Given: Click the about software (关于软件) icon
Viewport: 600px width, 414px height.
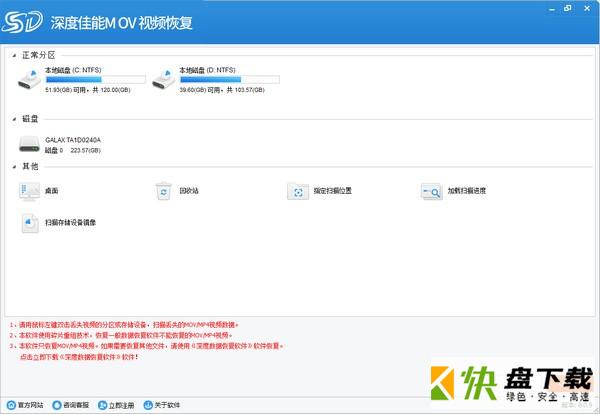Looking at the screenshot, I should (x=148, y=405).
